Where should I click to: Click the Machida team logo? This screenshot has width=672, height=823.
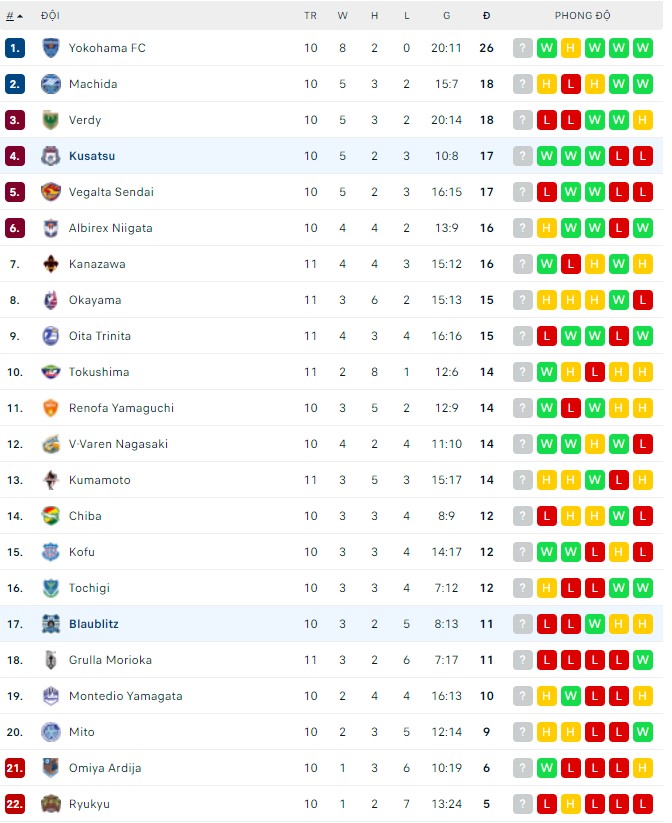pos(51,84)
